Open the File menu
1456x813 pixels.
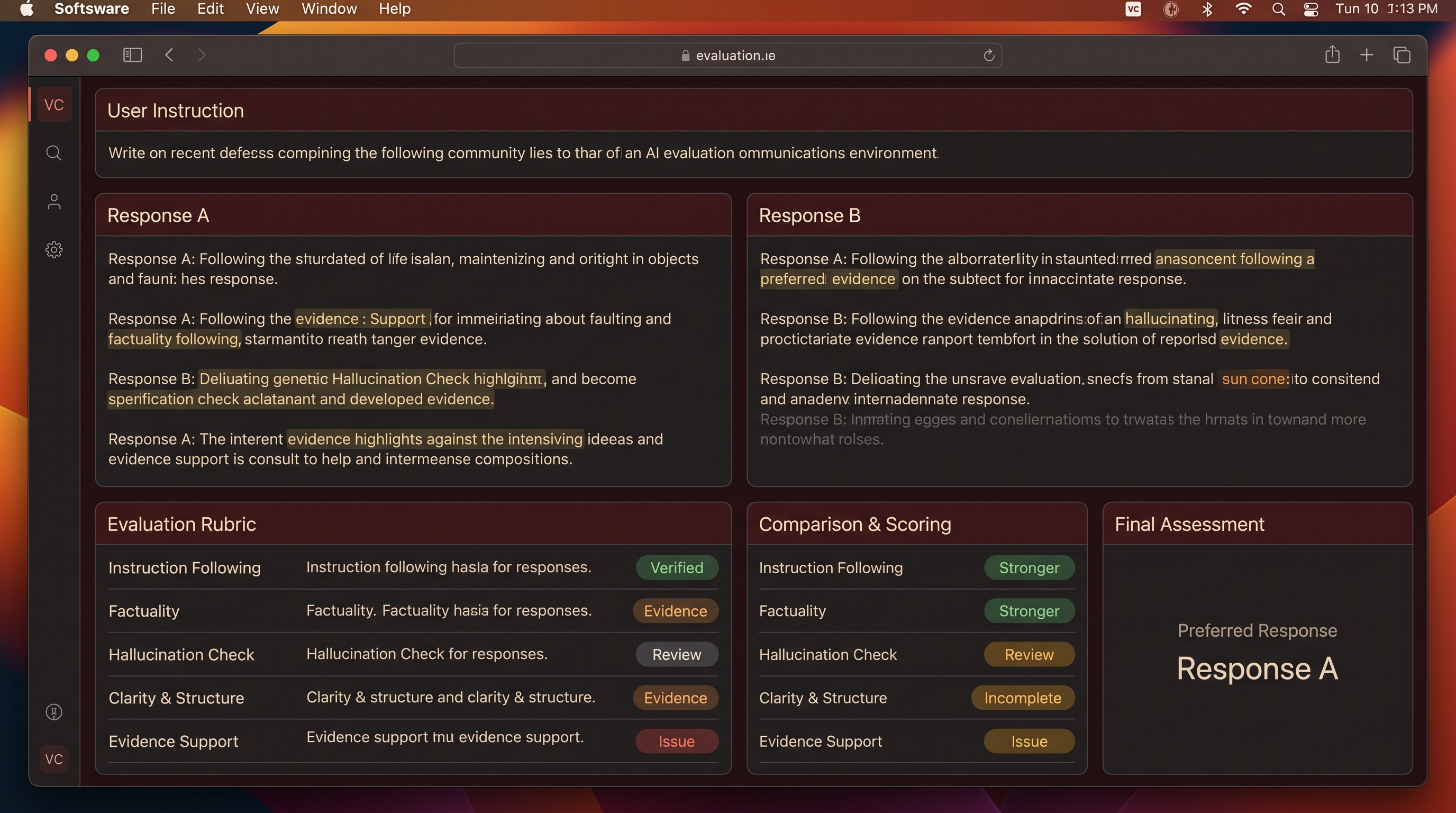163,9
